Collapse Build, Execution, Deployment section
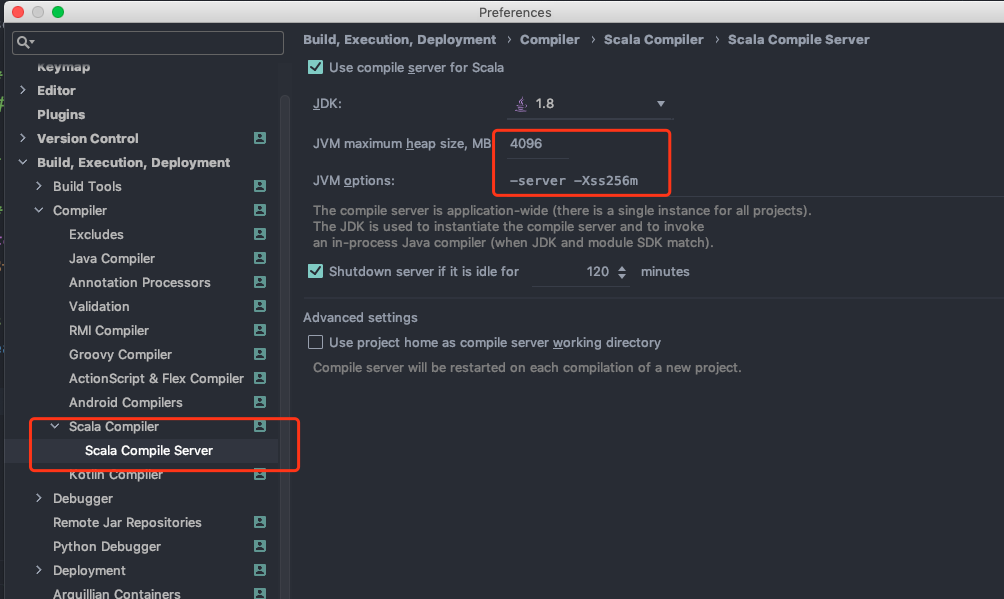 23,162
